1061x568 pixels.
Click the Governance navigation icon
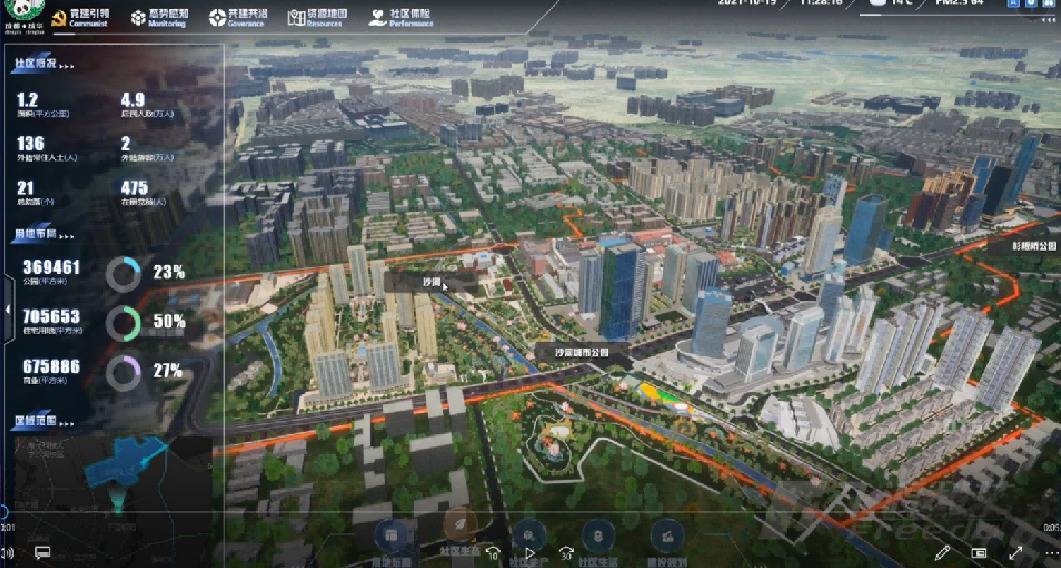(218, 18)
